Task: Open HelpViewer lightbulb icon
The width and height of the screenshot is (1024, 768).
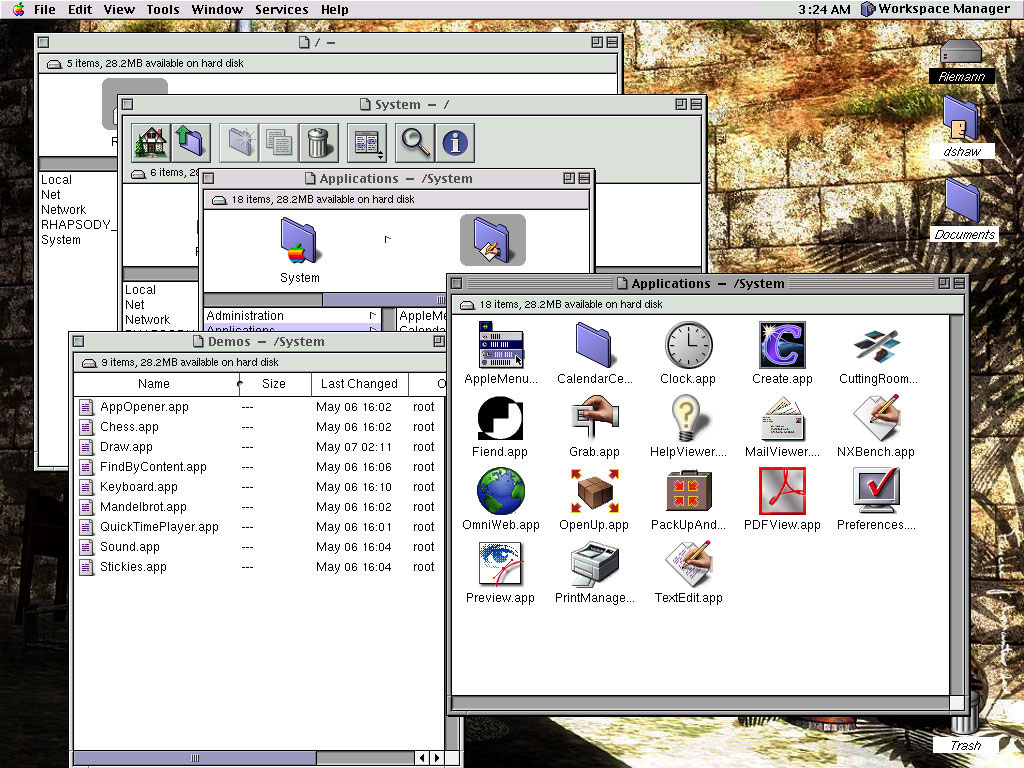Action: tap(687, 418)
